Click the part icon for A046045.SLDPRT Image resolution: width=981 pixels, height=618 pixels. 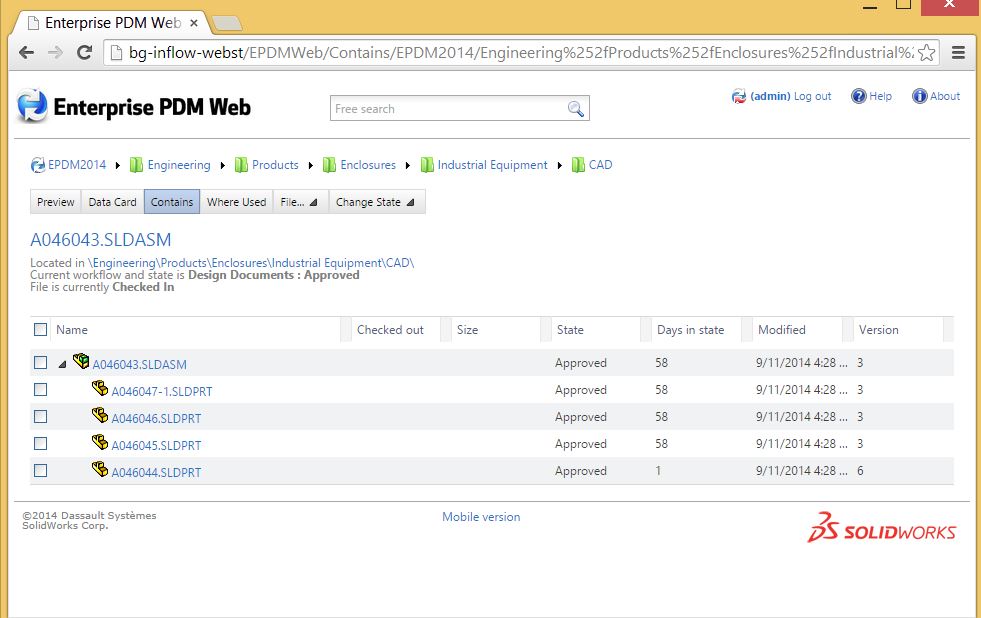tap(99, 442)
